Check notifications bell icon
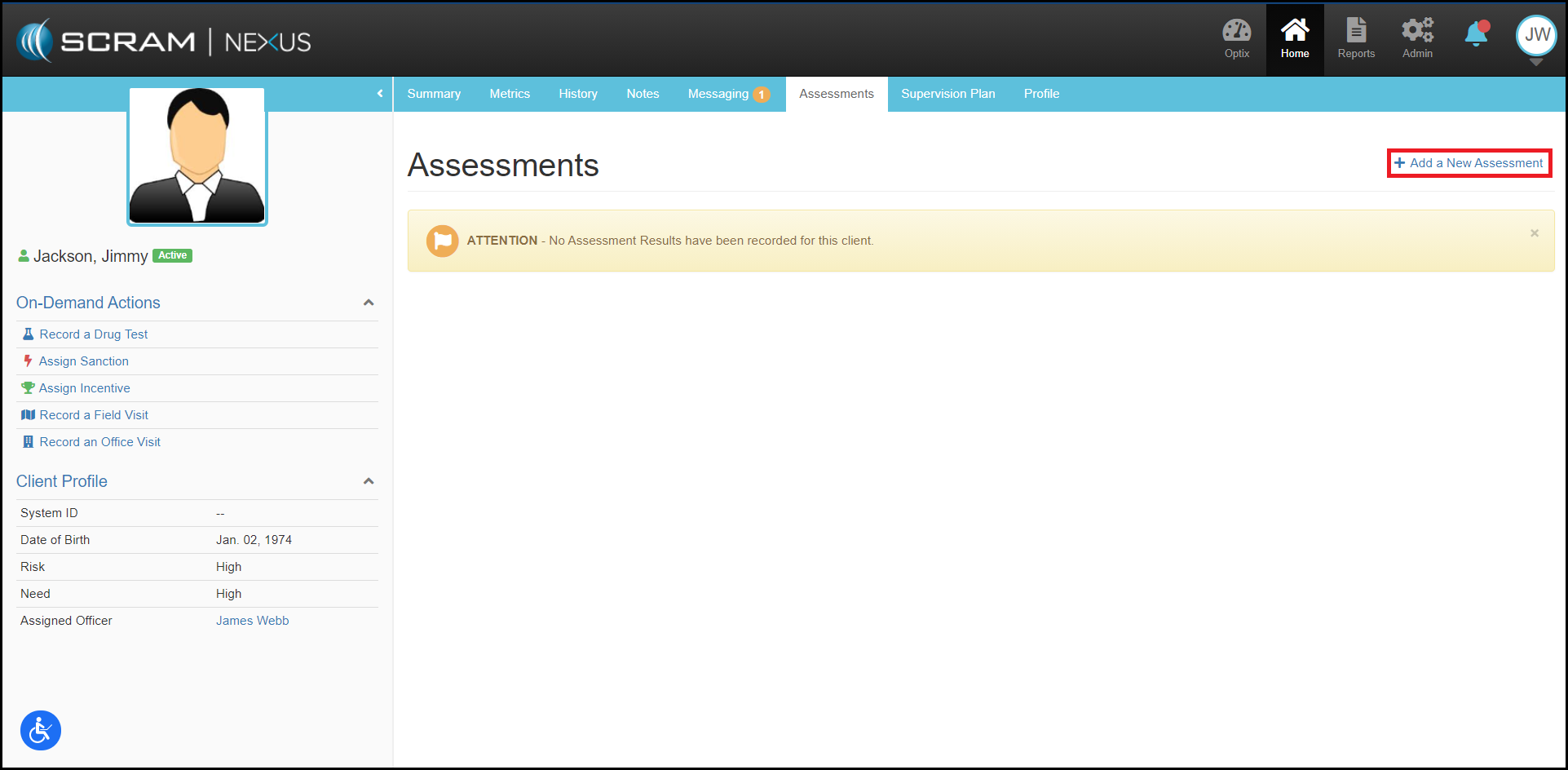 (1476, 35)
